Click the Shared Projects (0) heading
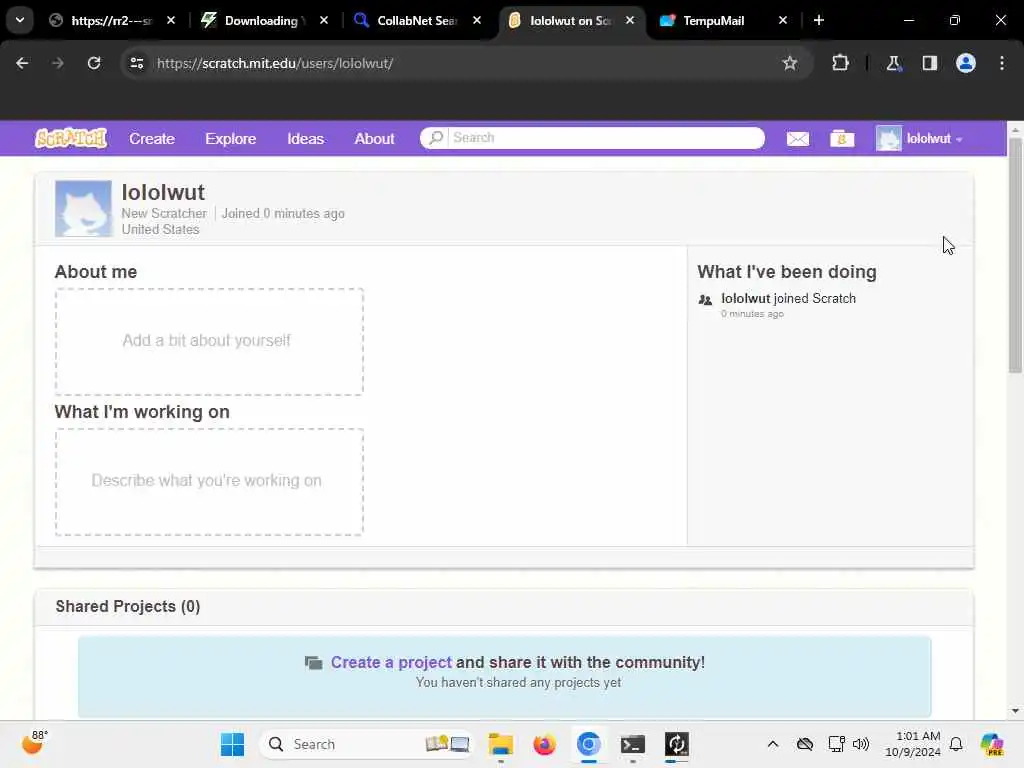 (x=128, y=606)
